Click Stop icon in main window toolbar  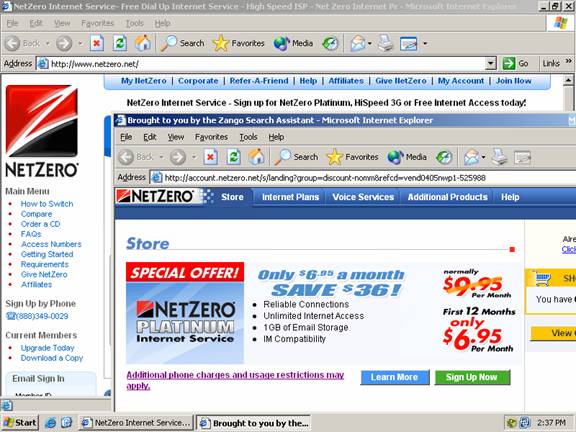tap(97, 43)
